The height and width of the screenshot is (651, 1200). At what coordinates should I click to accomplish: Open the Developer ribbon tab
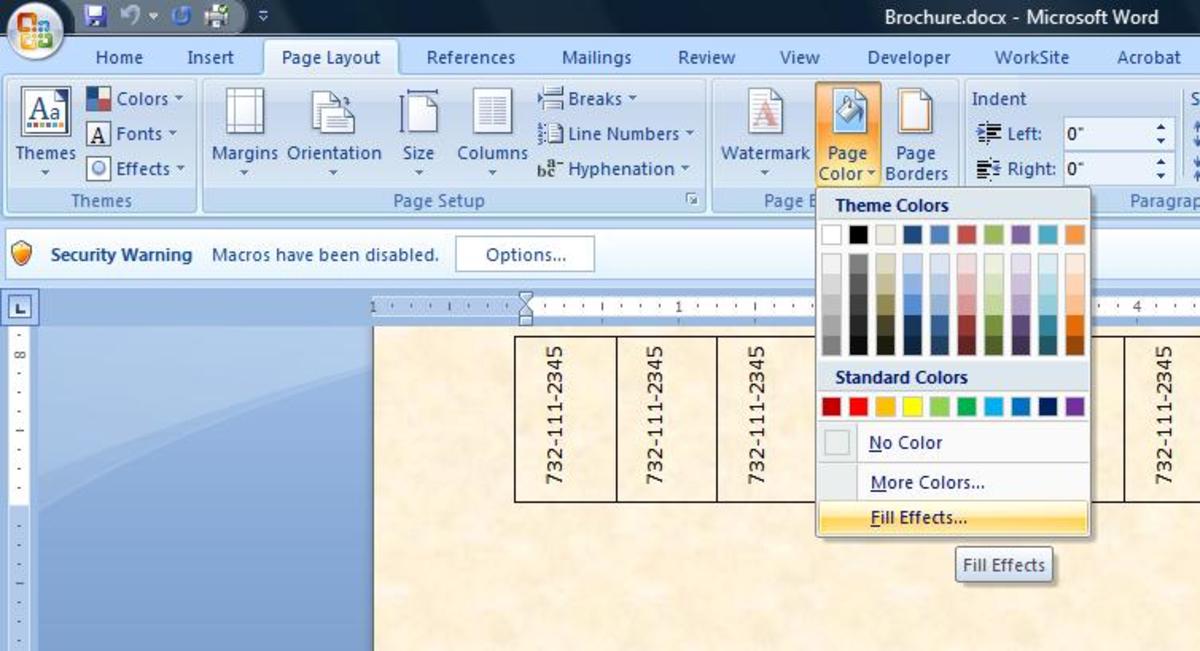907,57
